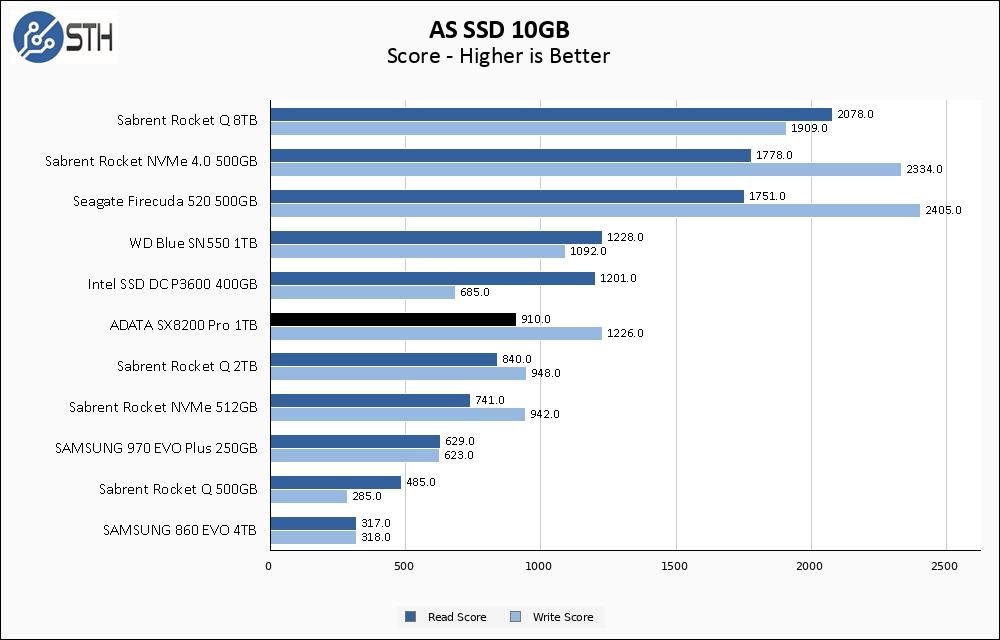Click the 285.0 write score value
This screenshot has height=640, width=1000.
coord(367,496)
